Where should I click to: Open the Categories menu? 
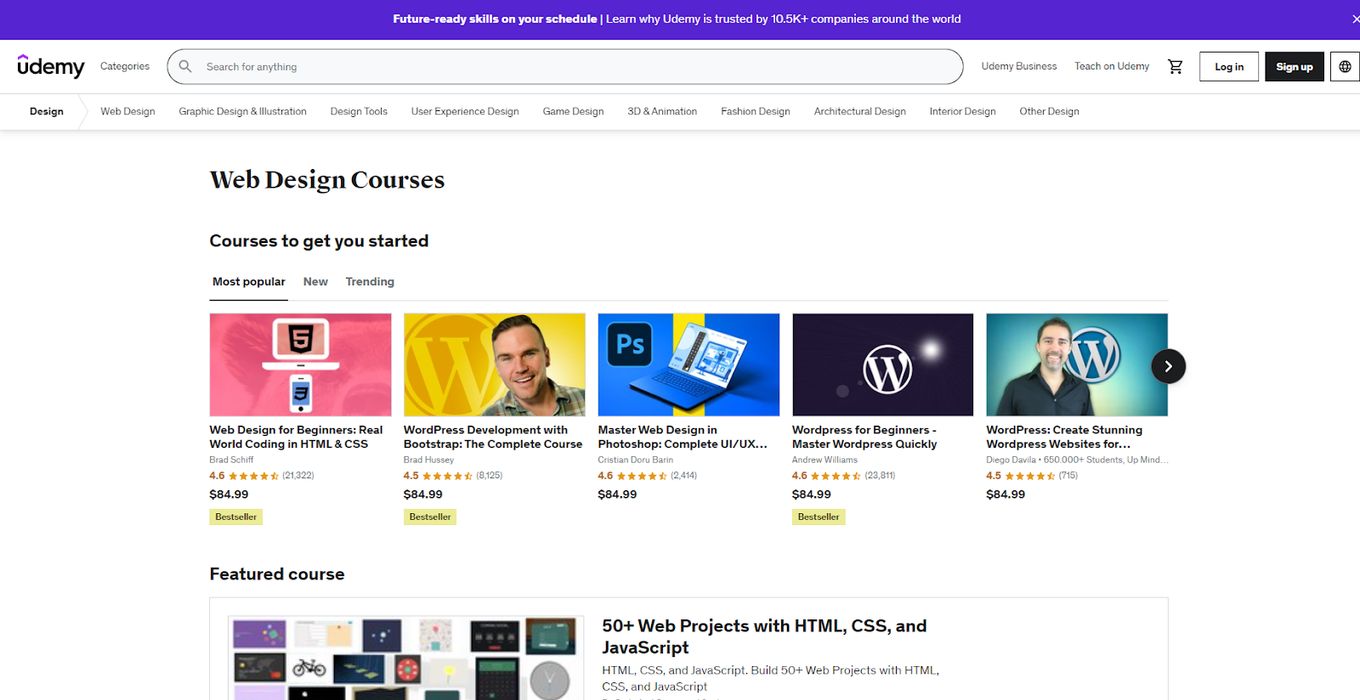point(125,67)
